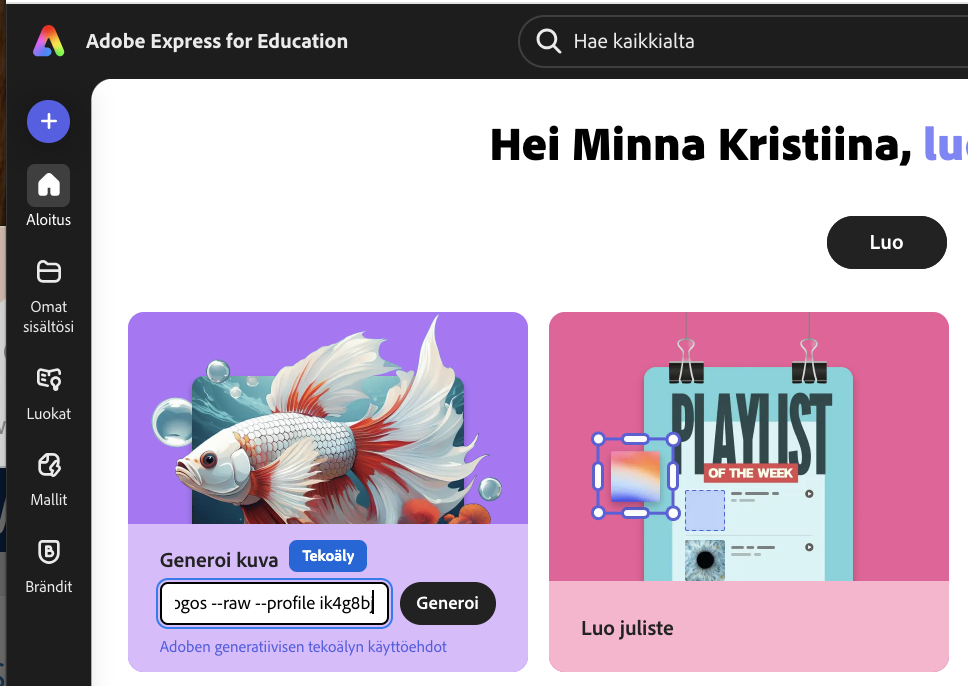
Task: Click the purple plus create button
Action: pyautogui.click(x=48, y=122)
